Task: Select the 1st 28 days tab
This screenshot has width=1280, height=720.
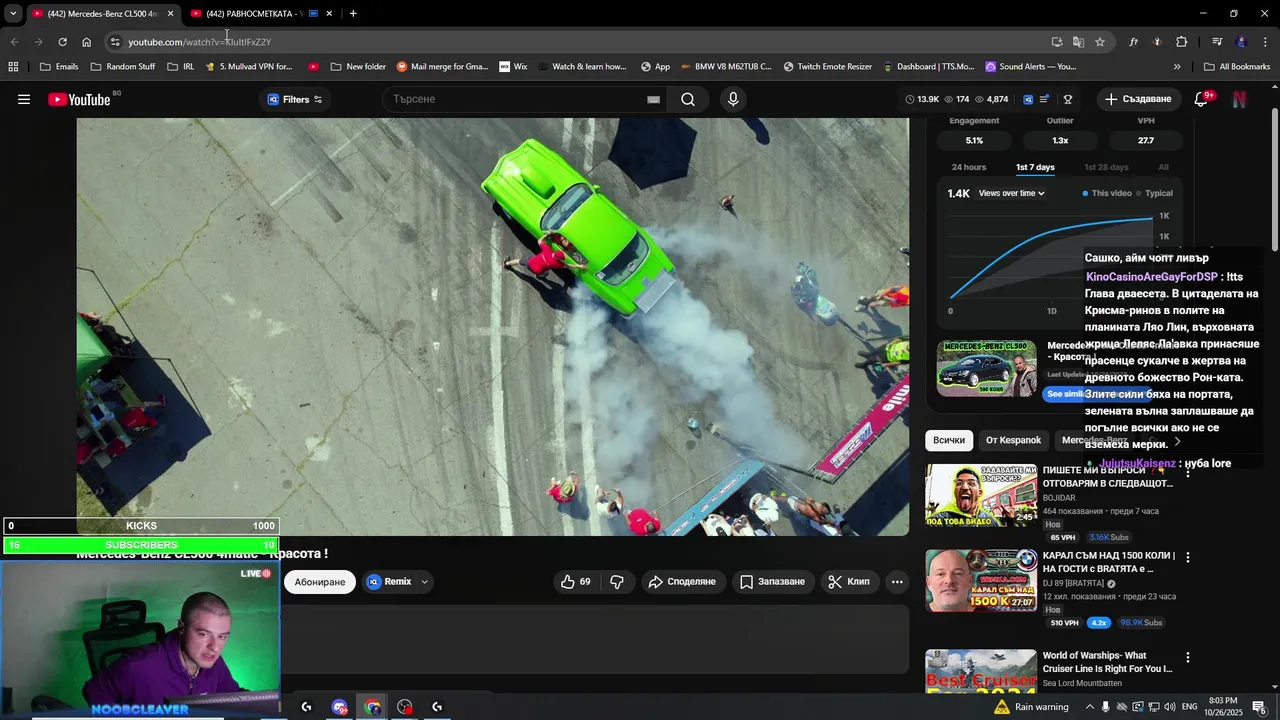Action: tap(1106, 167)
